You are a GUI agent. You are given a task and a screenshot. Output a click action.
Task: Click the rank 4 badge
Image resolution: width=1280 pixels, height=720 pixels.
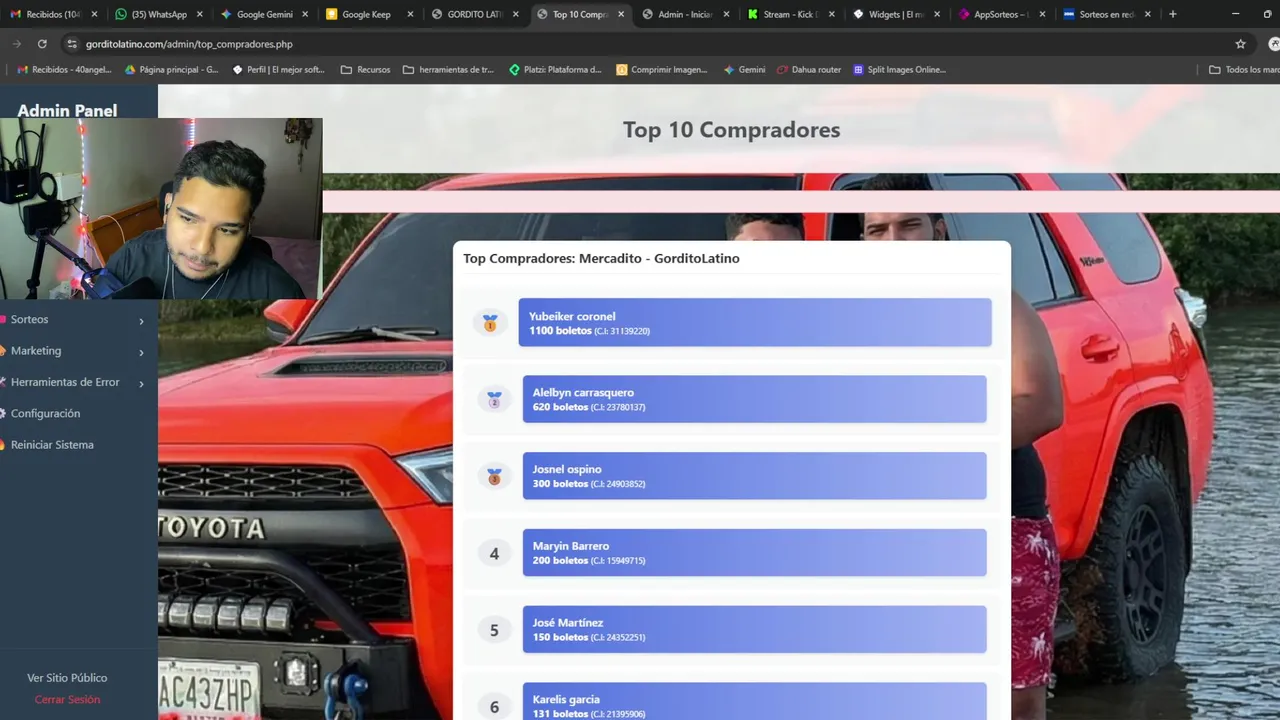(x=494, y=553)
